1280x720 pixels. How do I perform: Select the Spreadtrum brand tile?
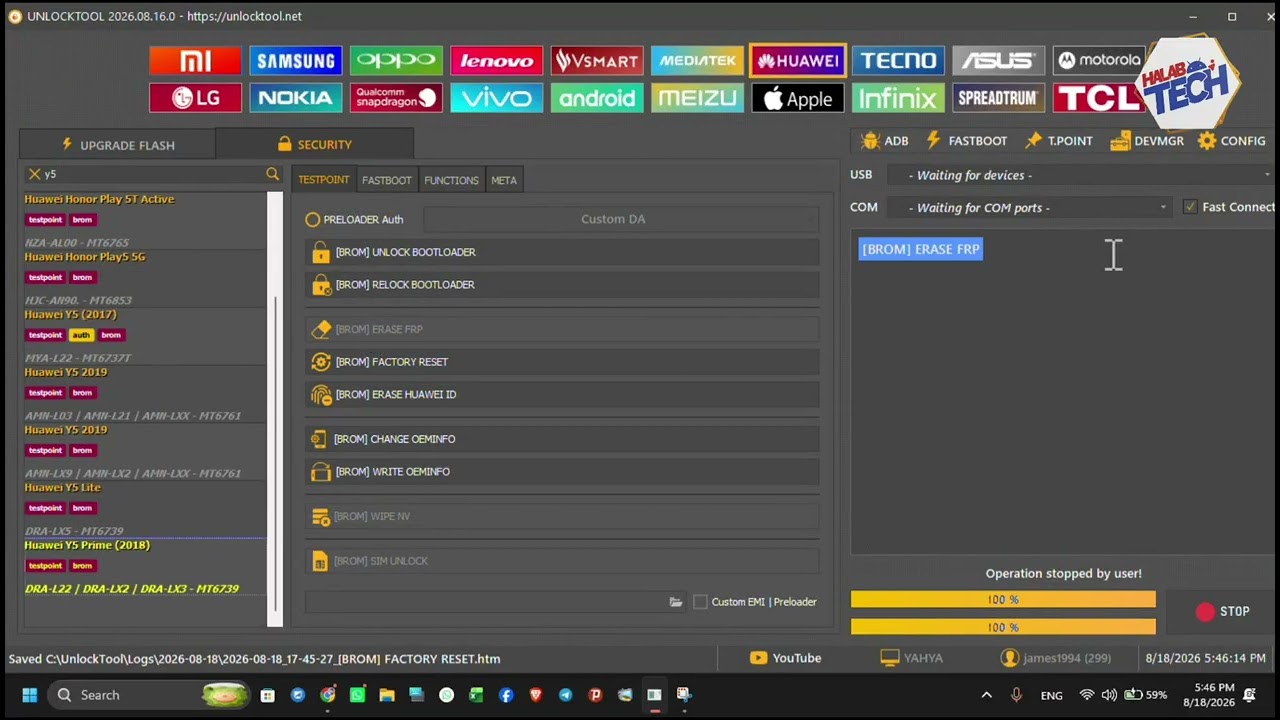pos(999,98)
